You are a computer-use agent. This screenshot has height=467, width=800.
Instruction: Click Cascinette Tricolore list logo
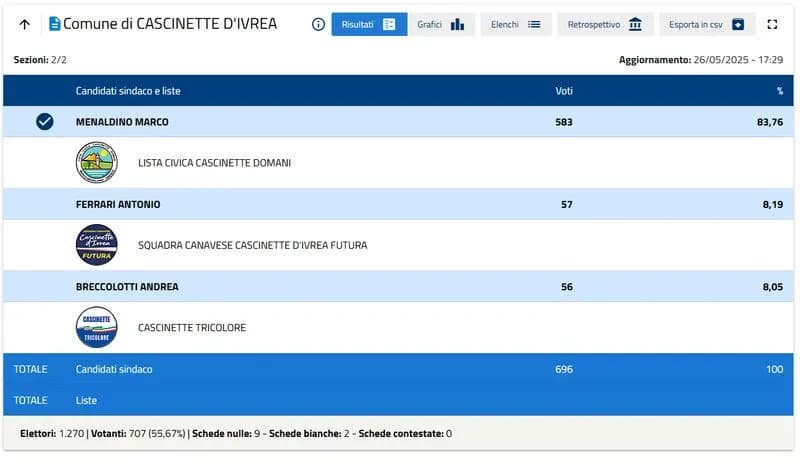tap(96, 327)
